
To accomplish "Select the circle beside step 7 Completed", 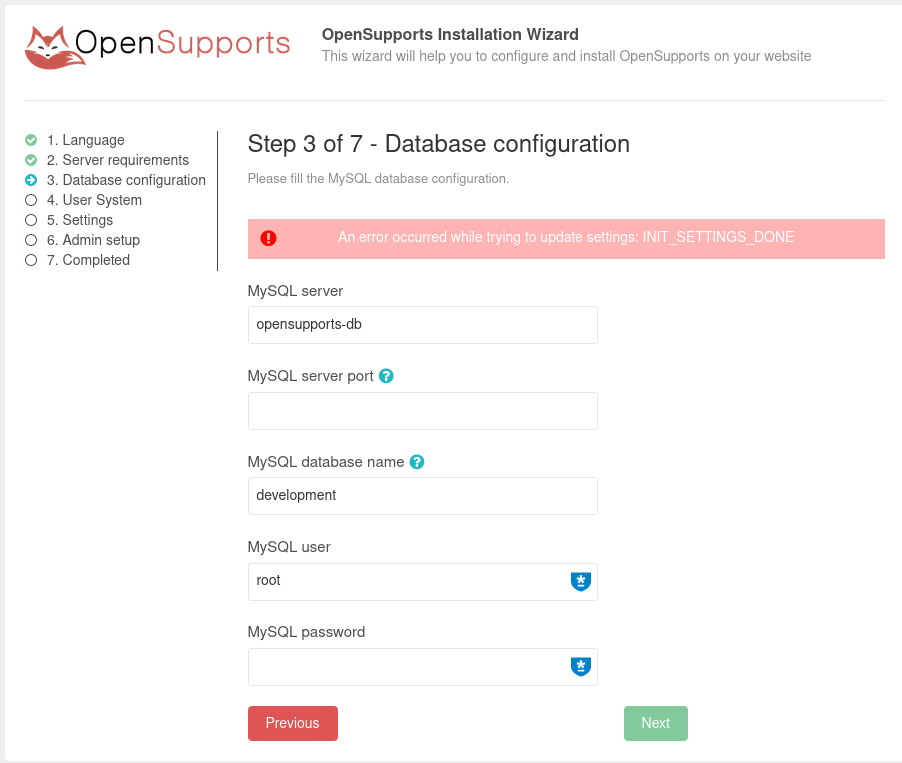I will (x=31, y=260).
